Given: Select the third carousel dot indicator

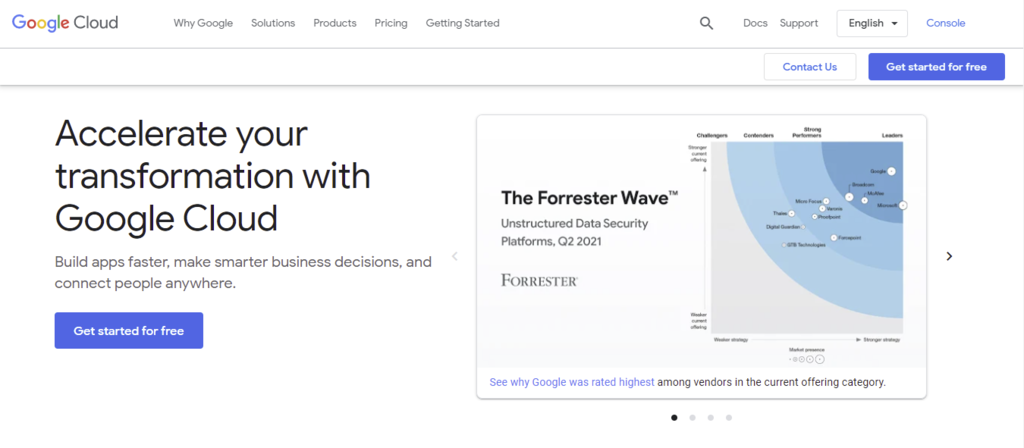Looking at the screenshot, I should point(710,417).
